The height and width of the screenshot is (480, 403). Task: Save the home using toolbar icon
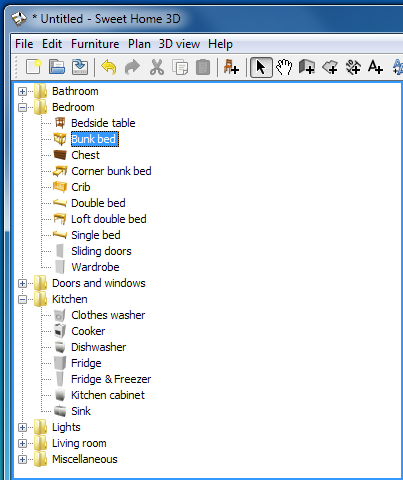coord(80,67)
